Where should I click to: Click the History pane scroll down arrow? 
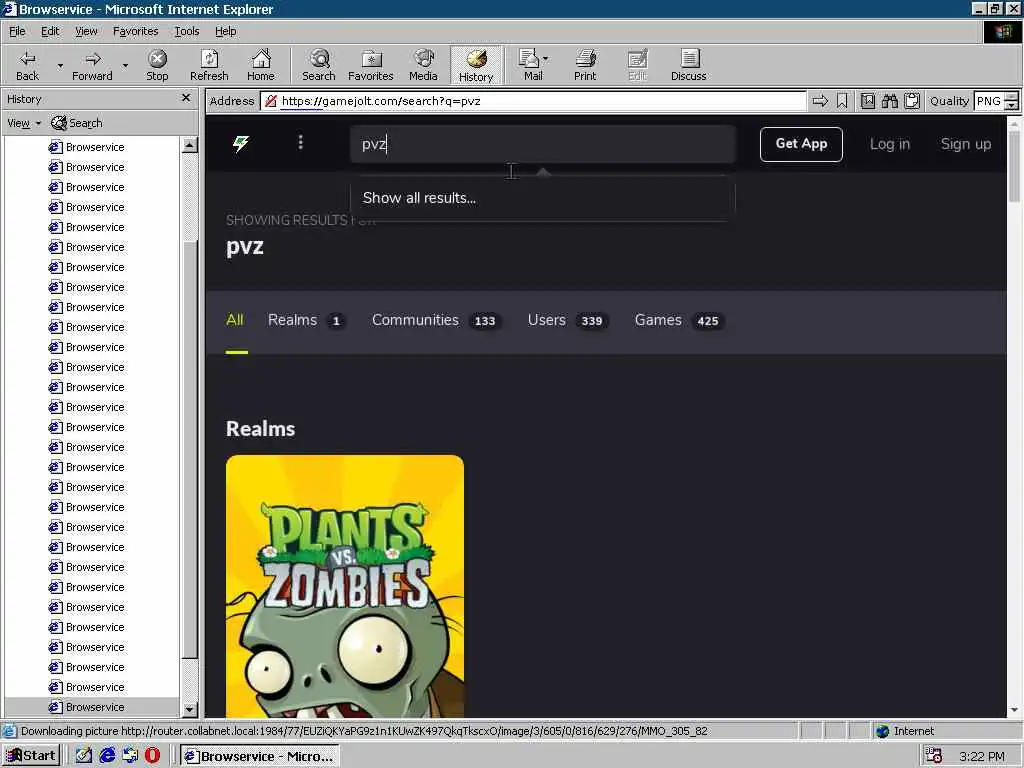coord(189,709)
